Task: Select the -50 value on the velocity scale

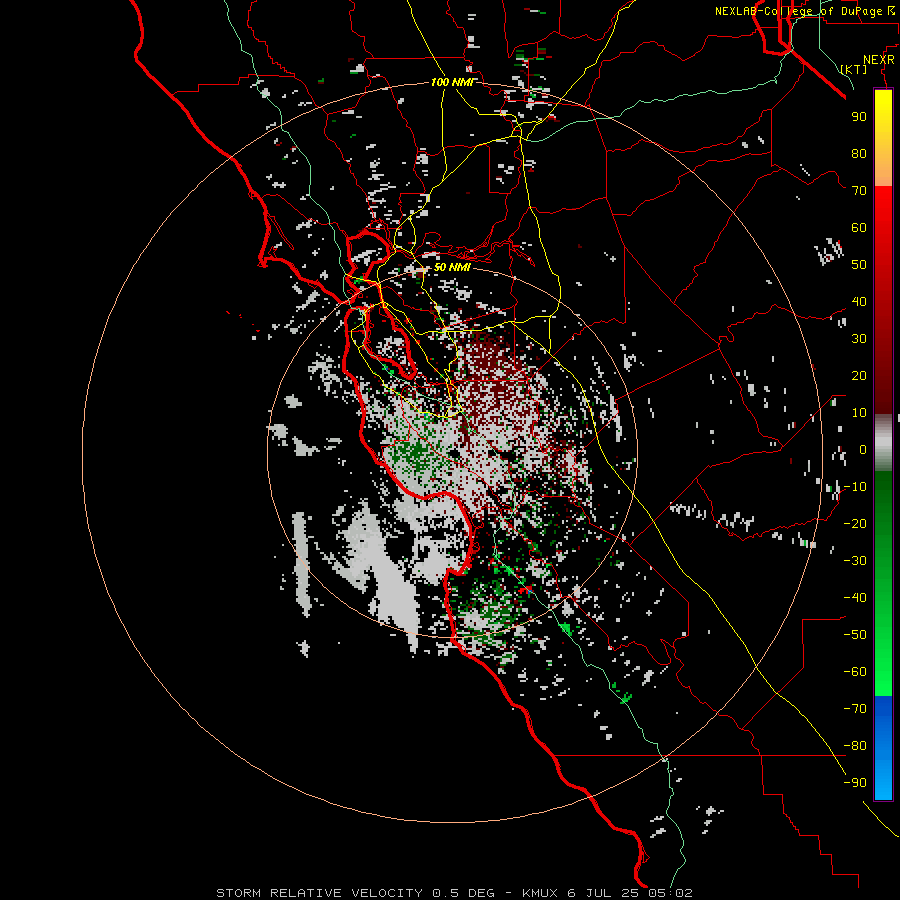Action: (855, 635)
